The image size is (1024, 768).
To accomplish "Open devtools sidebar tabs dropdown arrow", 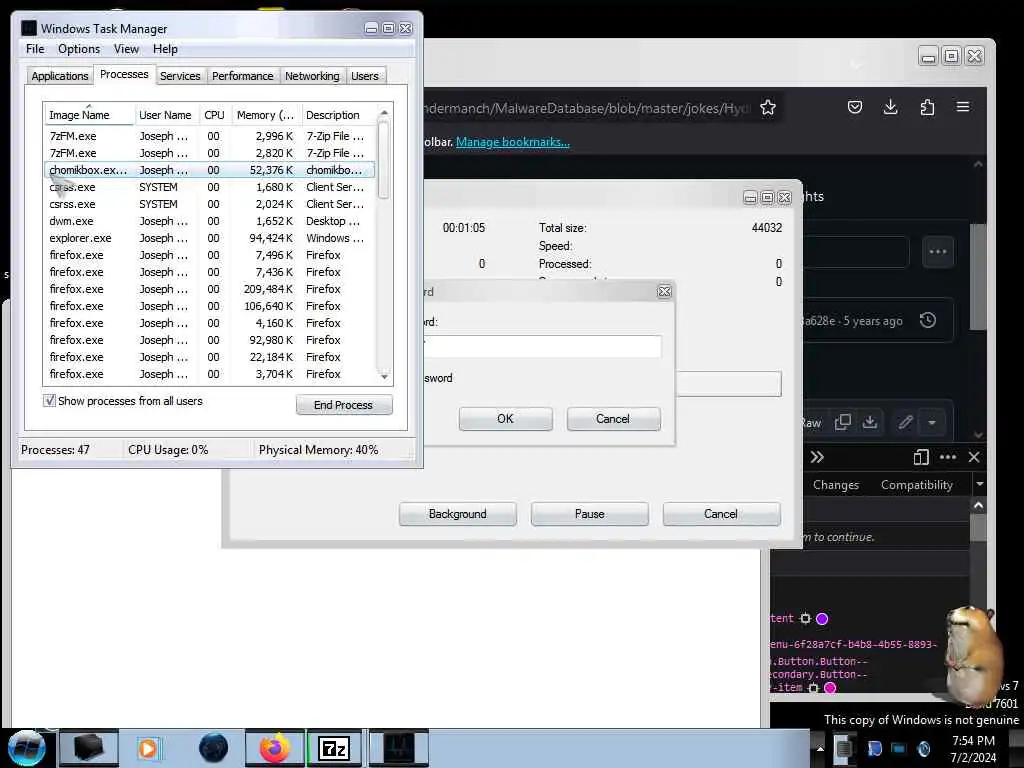I will tap(980, 484).
